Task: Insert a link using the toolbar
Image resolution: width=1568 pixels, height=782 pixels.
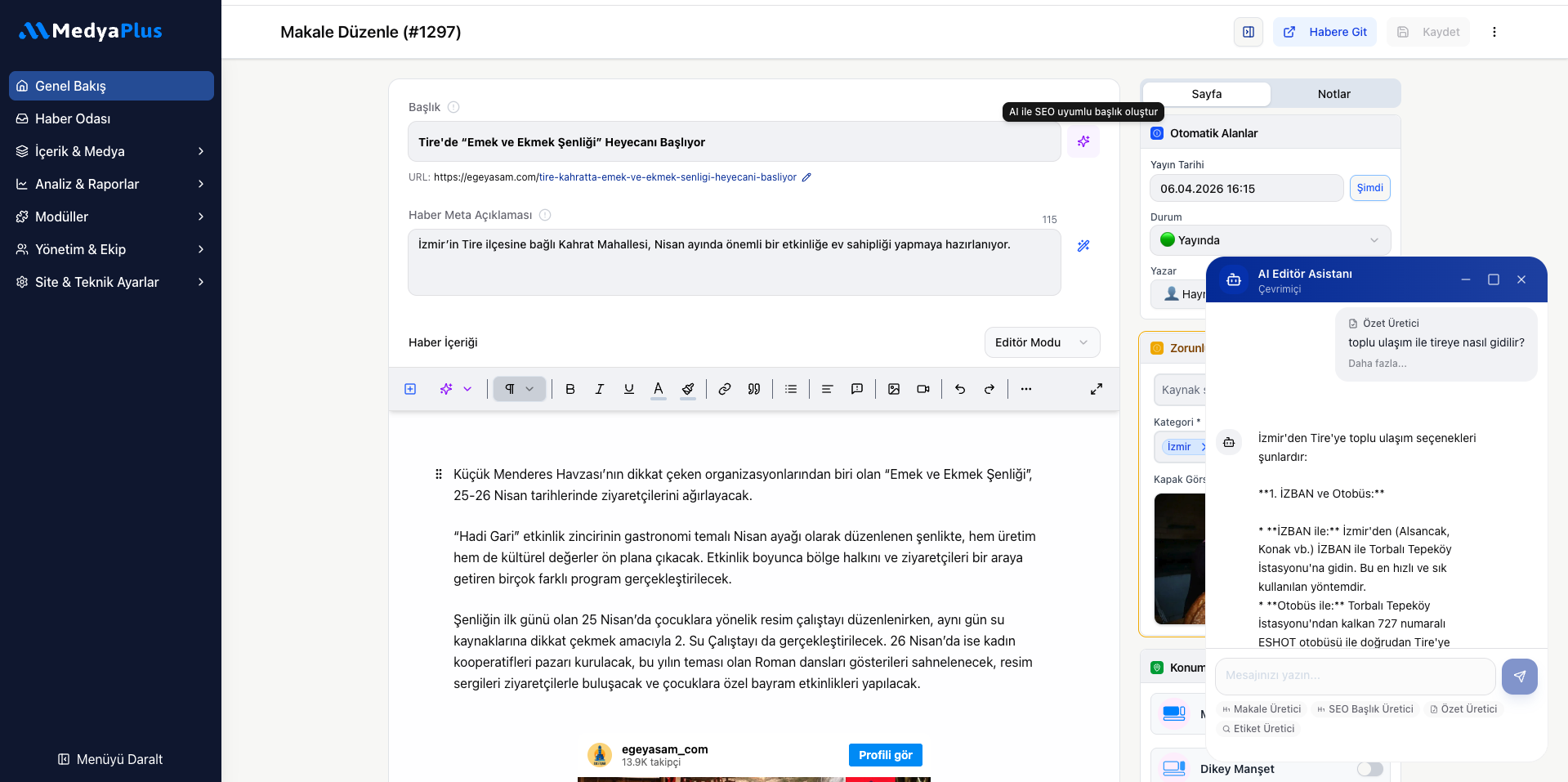Action: 724,389
